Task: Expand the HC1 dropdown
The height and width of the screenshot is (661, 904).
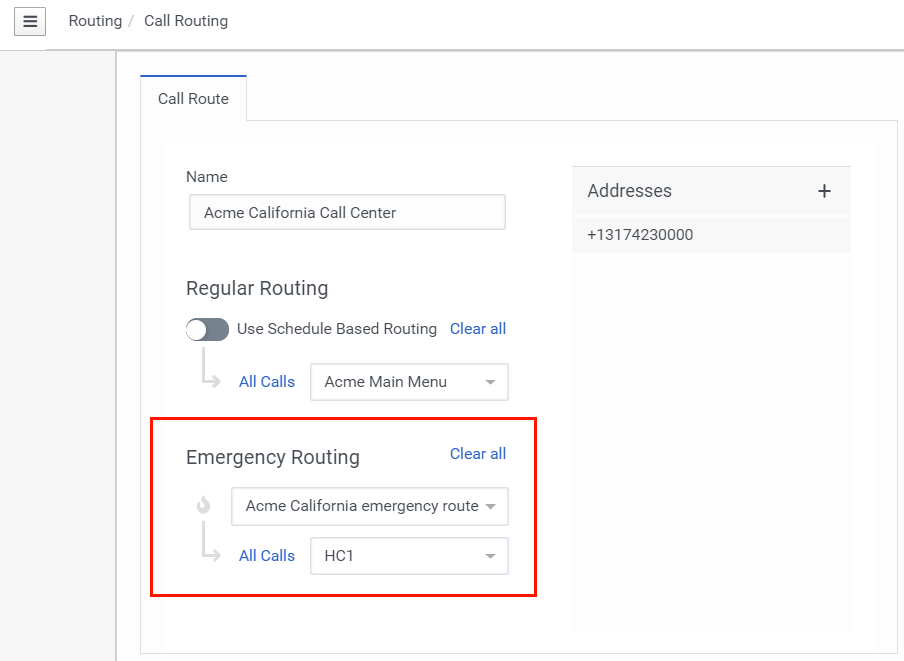Action: 409,556
